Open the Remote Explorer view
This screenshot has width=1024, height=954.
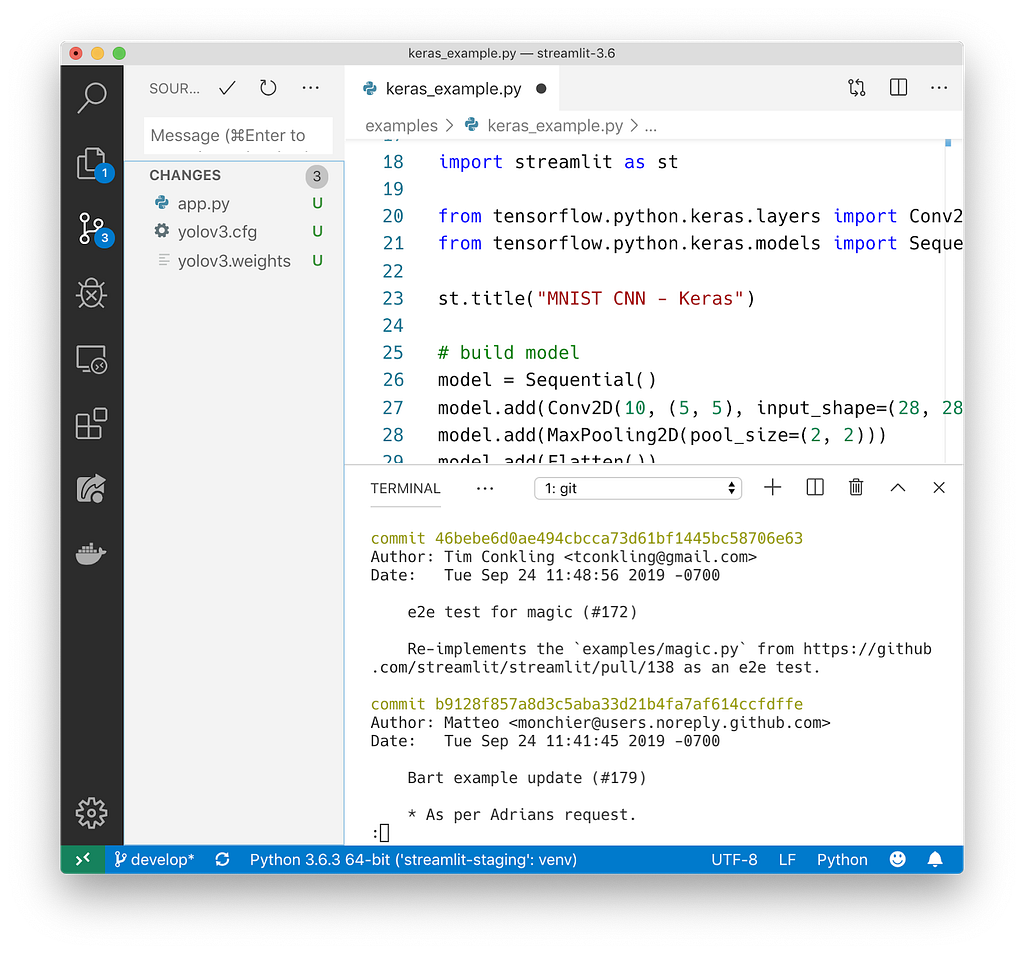(91, 359)
